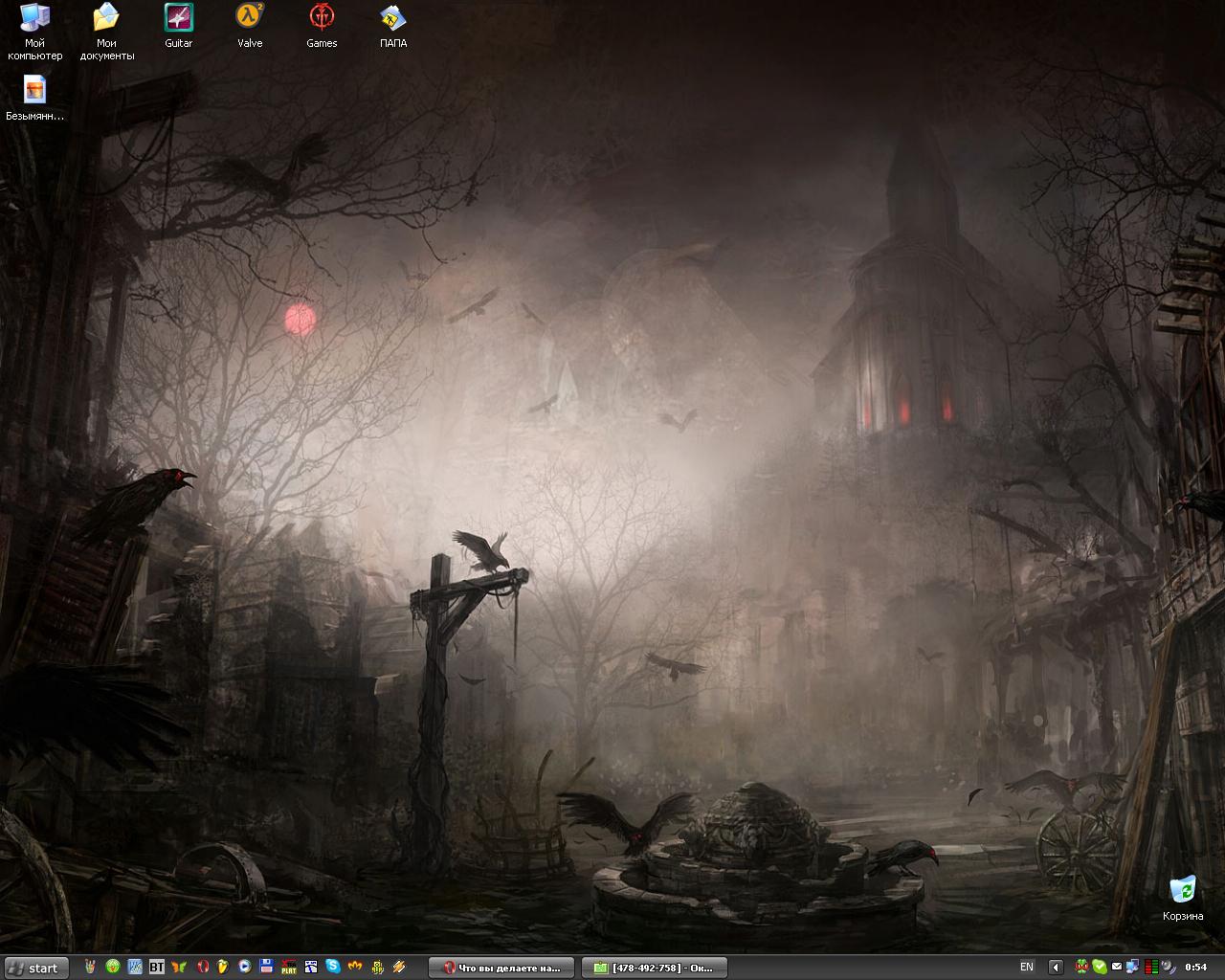Image resolution: width=1225 pixels, height=980 pixels.
Task: Select the Guitar desktop shortcut
Action: (x=179, y=26)
